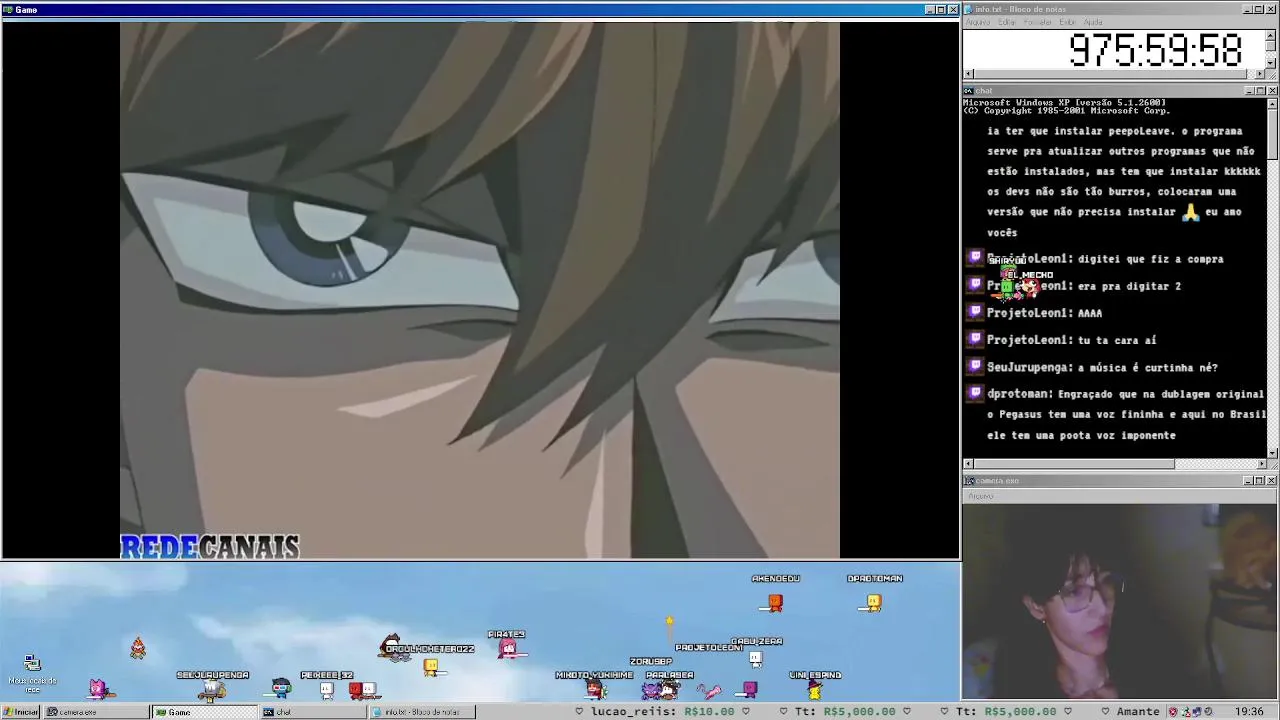Click the network connection tray icon

(1186, 712)
